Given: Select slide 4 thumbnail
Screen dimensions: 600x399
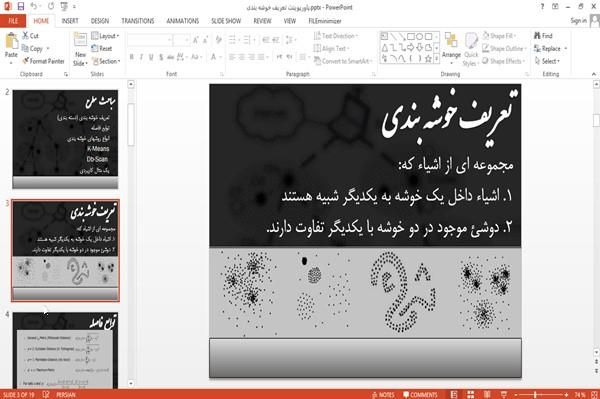Looking at the screenshot, I should 65,350.
